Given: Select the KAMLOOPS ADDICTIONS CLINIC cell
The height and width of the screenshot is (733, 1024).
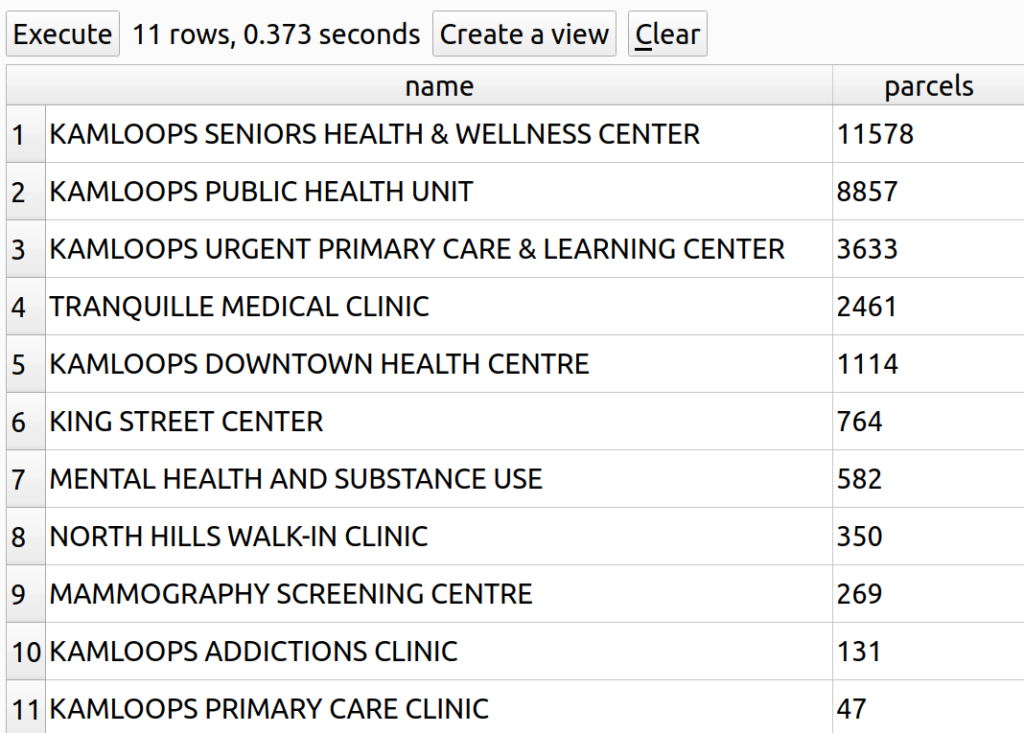Looking at the screenshot, I should (253, 651).
